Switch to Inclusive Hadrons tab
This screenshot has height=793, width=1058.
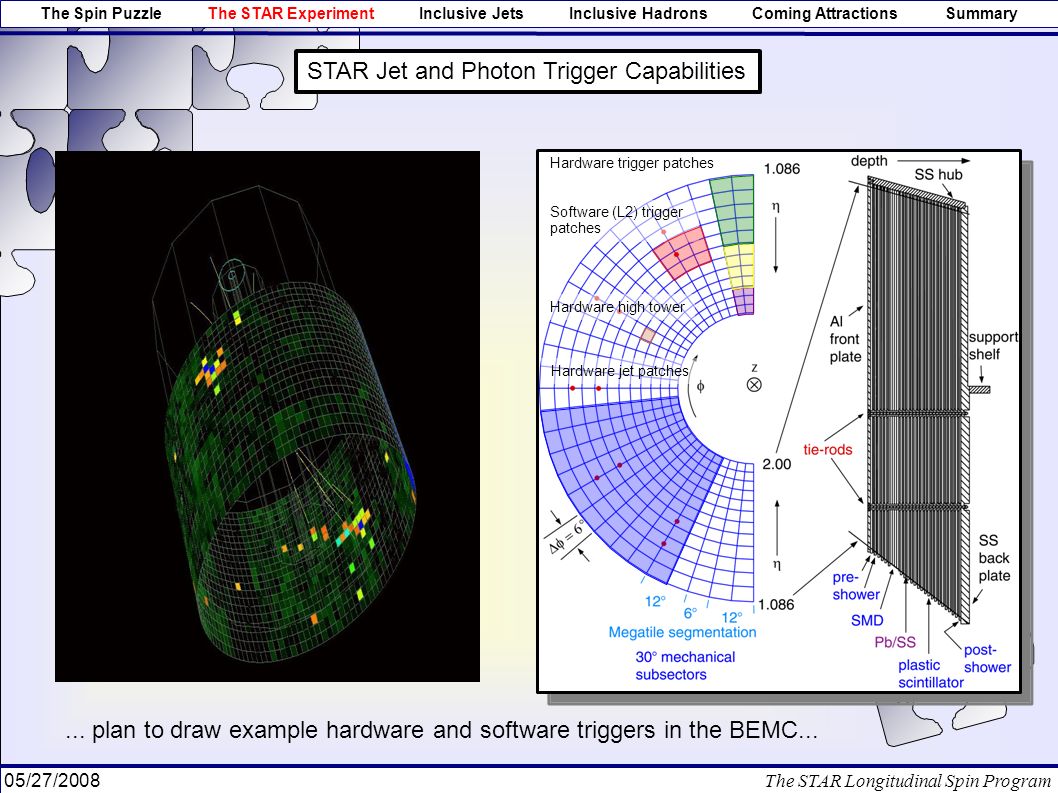[x=638, y=13]
